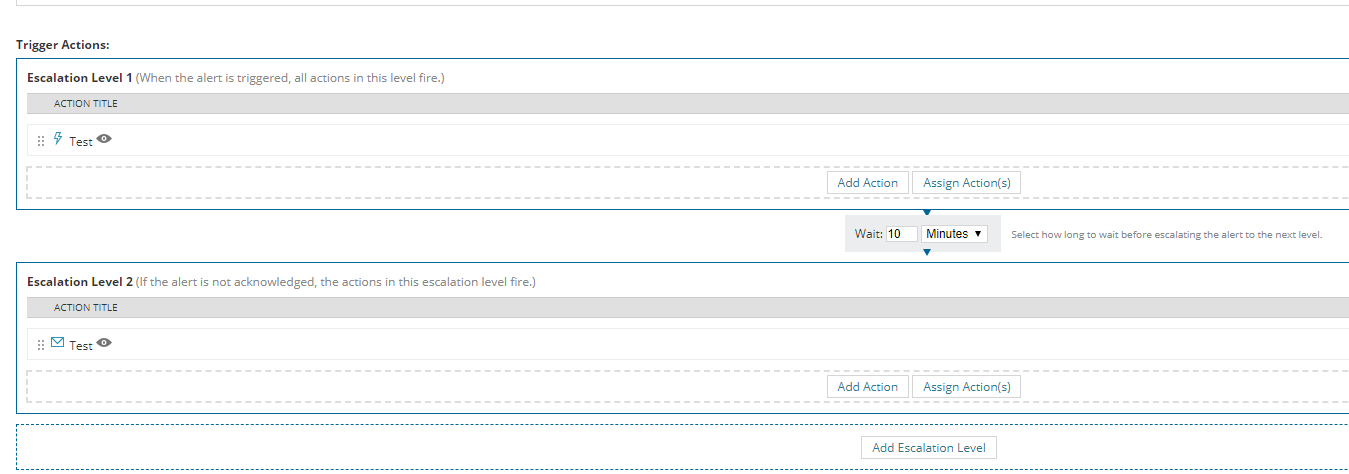Open the Test action name in Escalation Level 2
The width and height of the screenshot is (1349, 474).
click(81, 346)
